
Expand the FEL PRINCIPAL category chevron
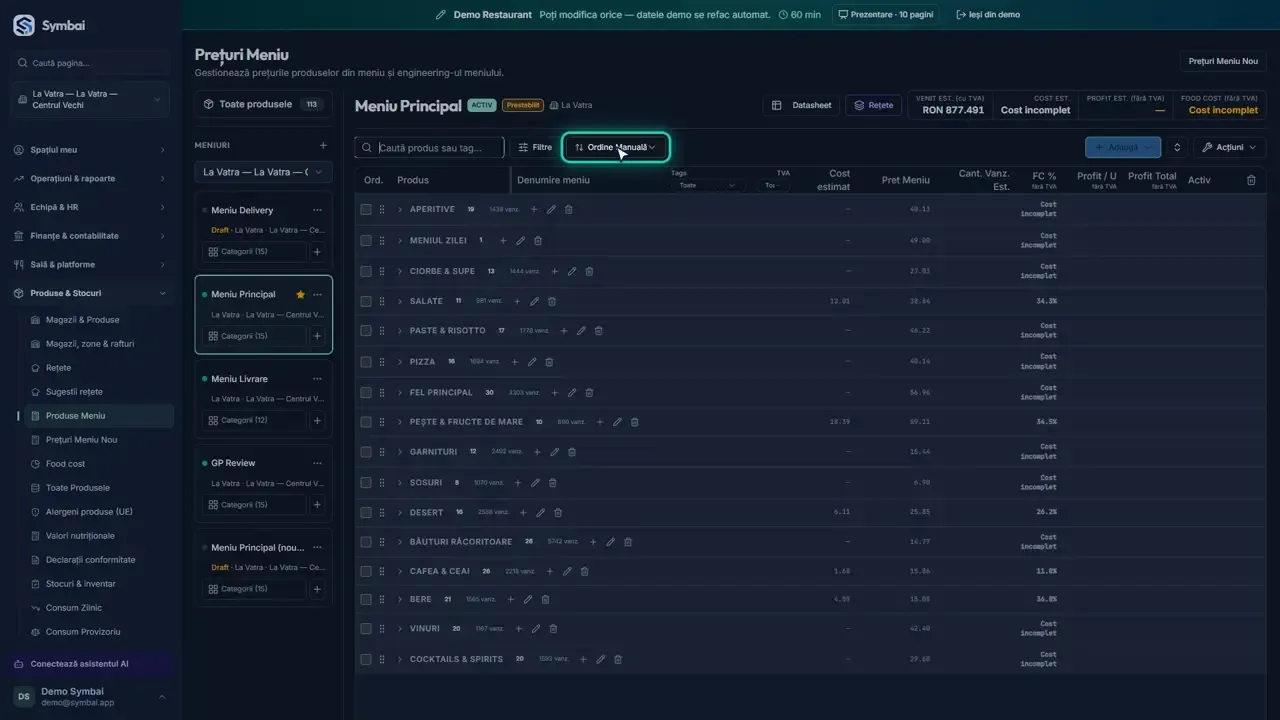[x=400, y=393]
